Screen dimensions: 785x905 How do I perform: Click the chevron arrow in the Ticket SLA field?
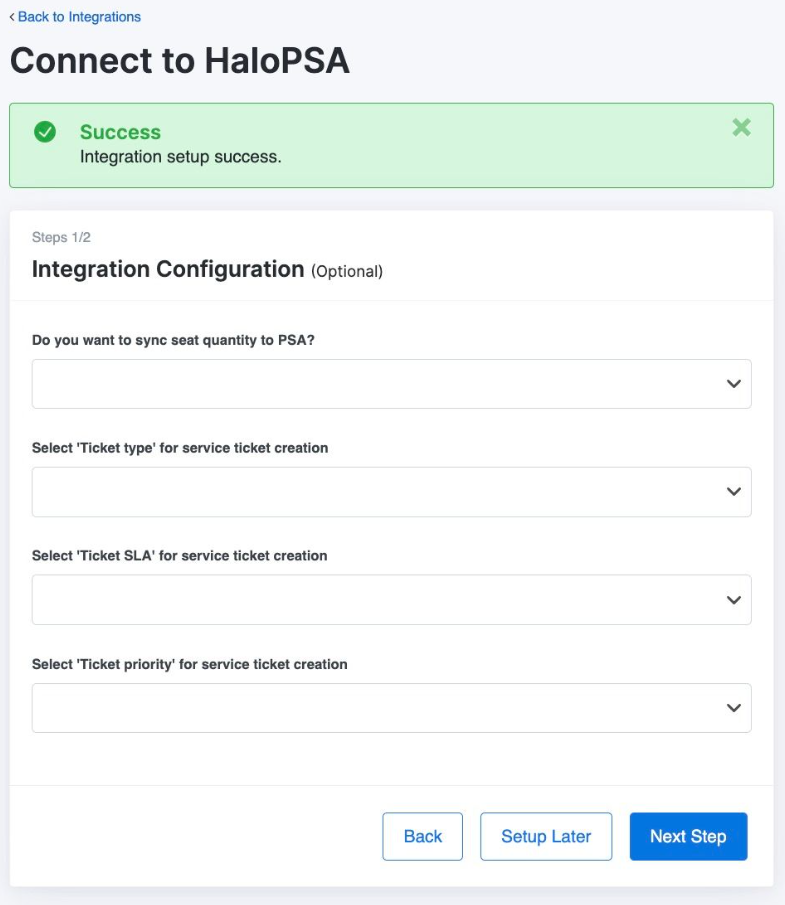[x=733, y=600]
